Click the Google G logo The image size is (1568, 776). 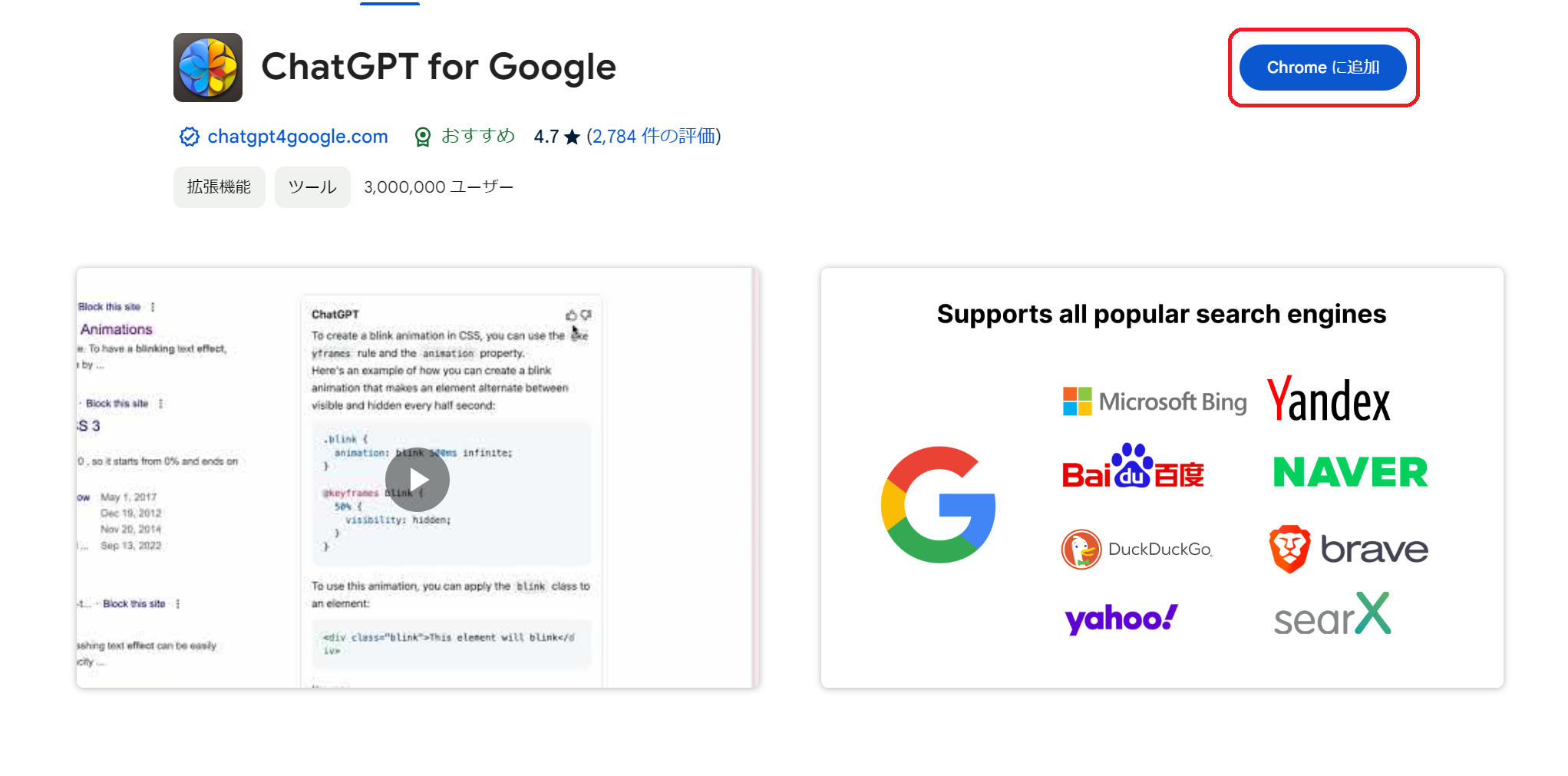pos(938,504)
